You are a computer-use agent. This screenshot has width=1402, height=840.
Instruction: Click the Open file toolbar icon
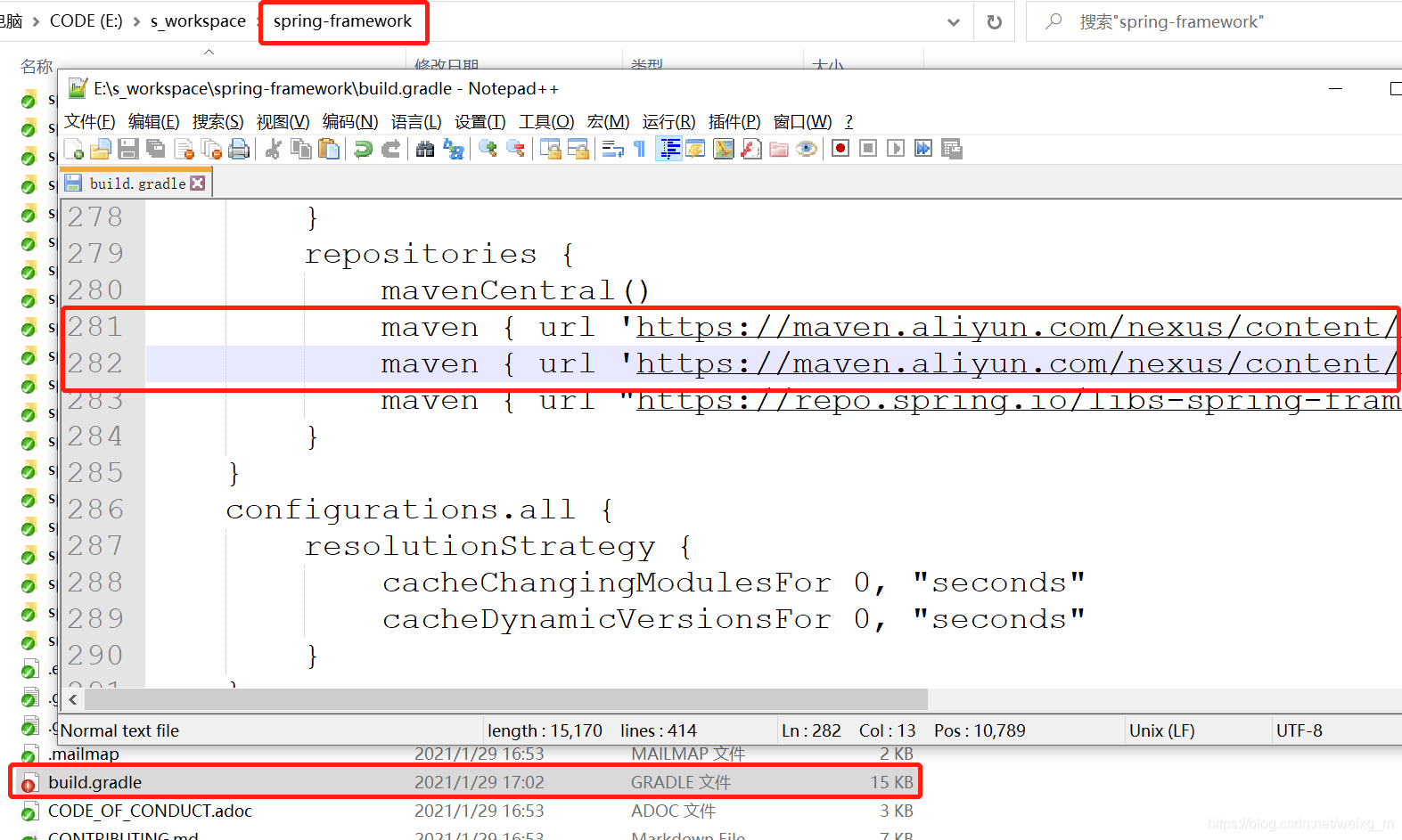[101, 149]
